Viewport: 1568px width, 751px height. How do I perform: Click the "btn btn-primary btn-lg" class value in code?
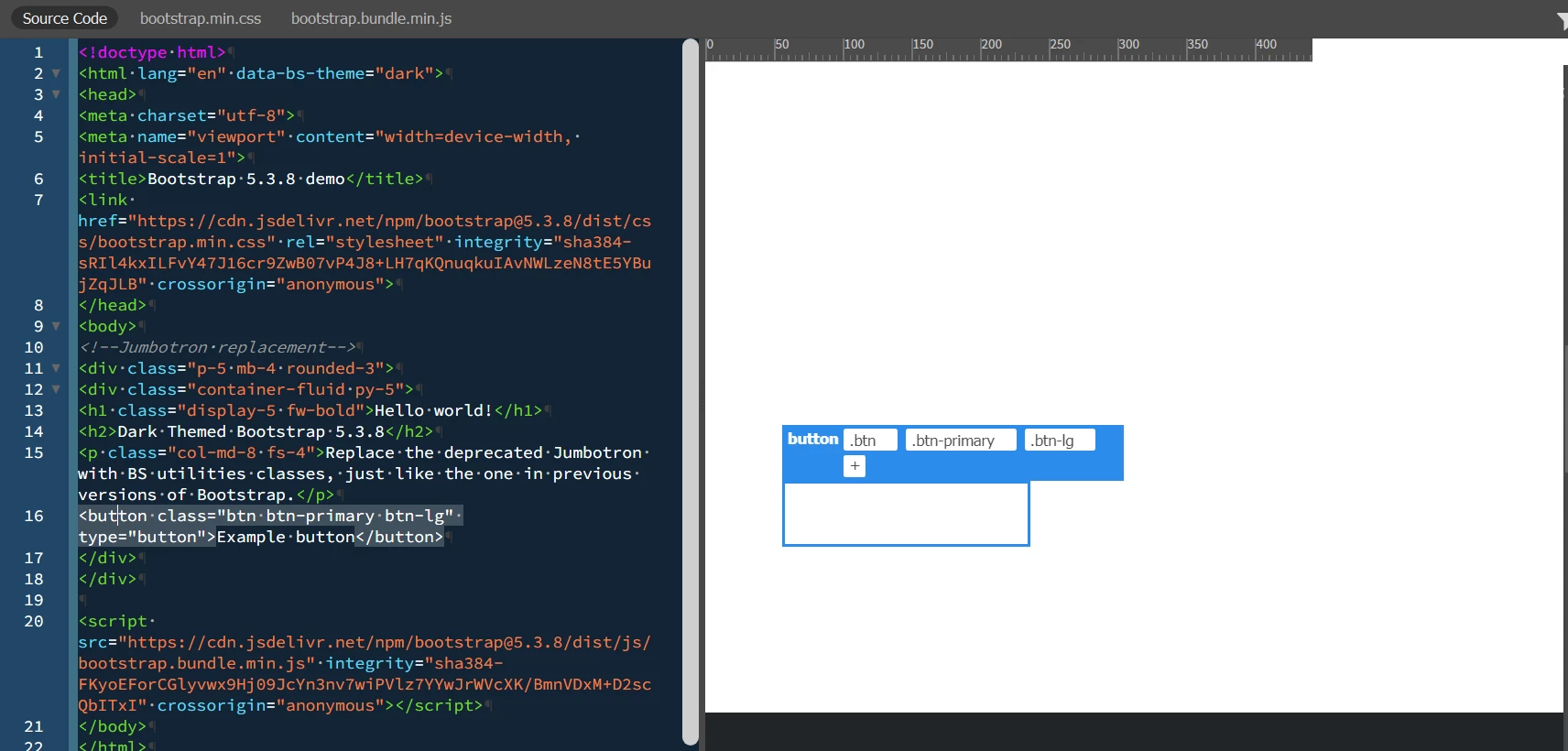click(335, 516)
